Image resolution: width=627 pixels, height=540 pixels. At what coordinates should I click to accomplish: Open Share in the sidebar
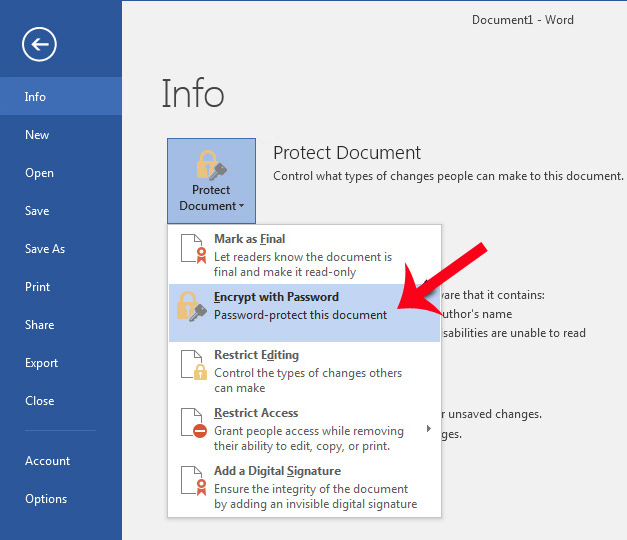pyautogui.click(x=39, y=325)
